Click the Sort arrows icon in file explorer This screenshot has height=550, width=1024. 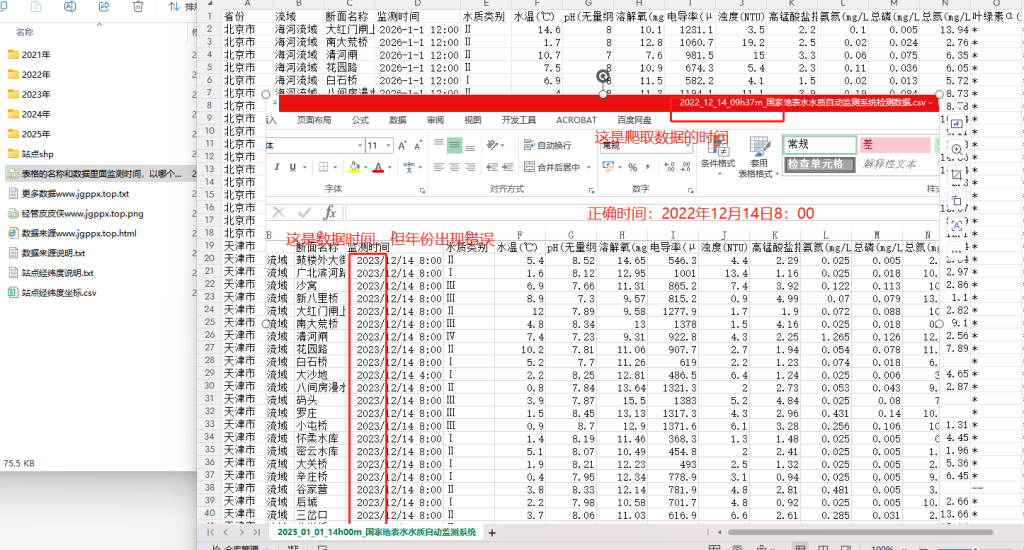point(174,7)
